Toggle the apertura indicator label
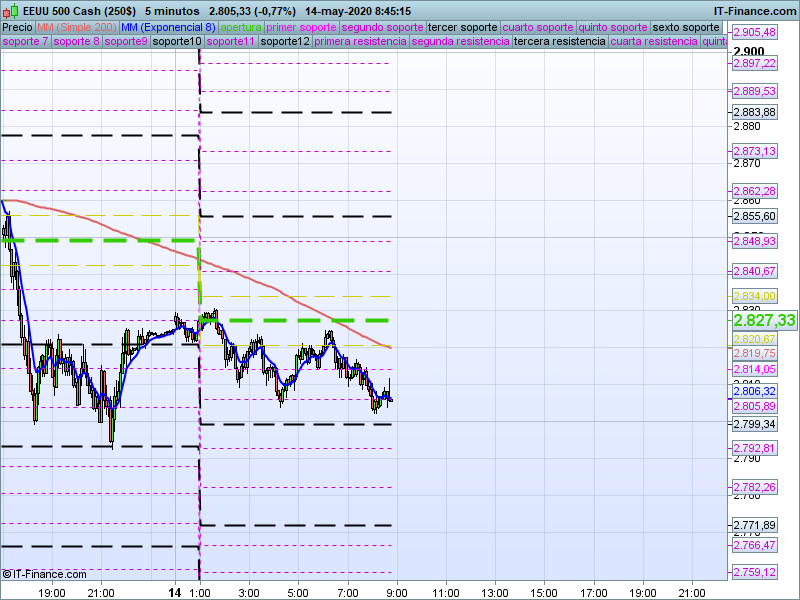Screen dimensions: 800x600 click(241, 27)
